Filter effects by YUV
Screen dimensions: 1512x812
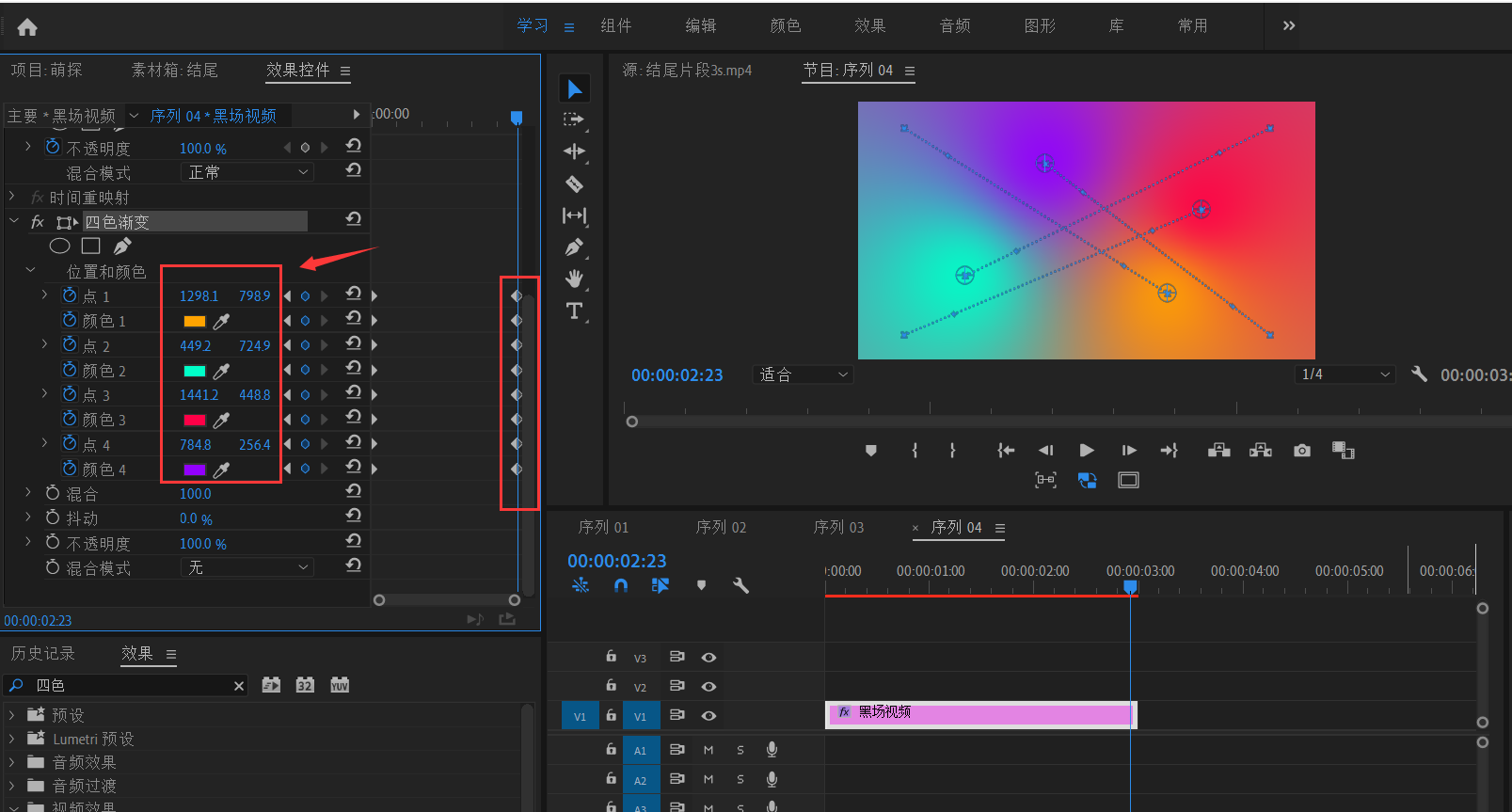pos(340,685)
